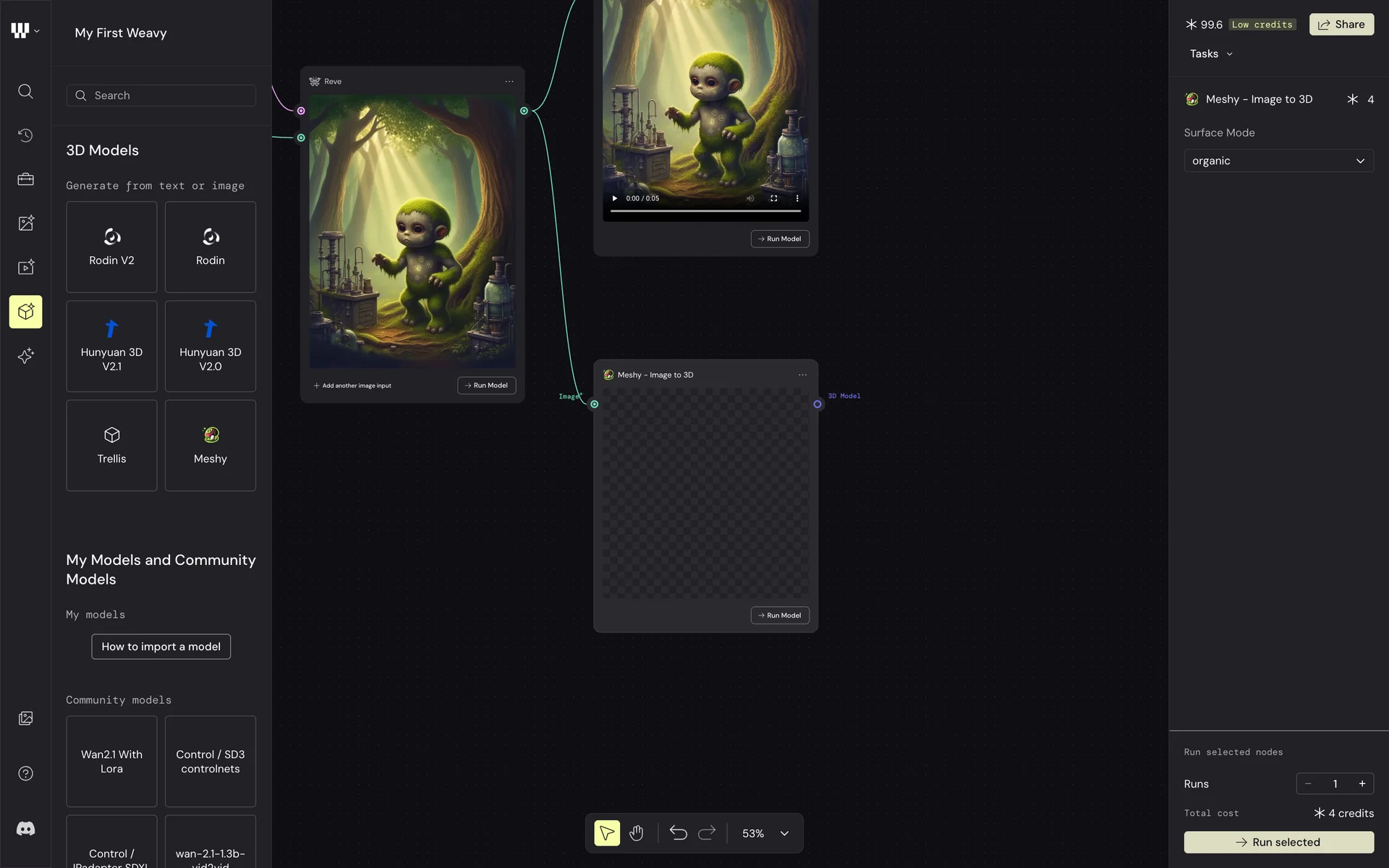Open the Discord icon in sidebar
The width and height of the screenshot is (1389, 868).
[25, 829]
